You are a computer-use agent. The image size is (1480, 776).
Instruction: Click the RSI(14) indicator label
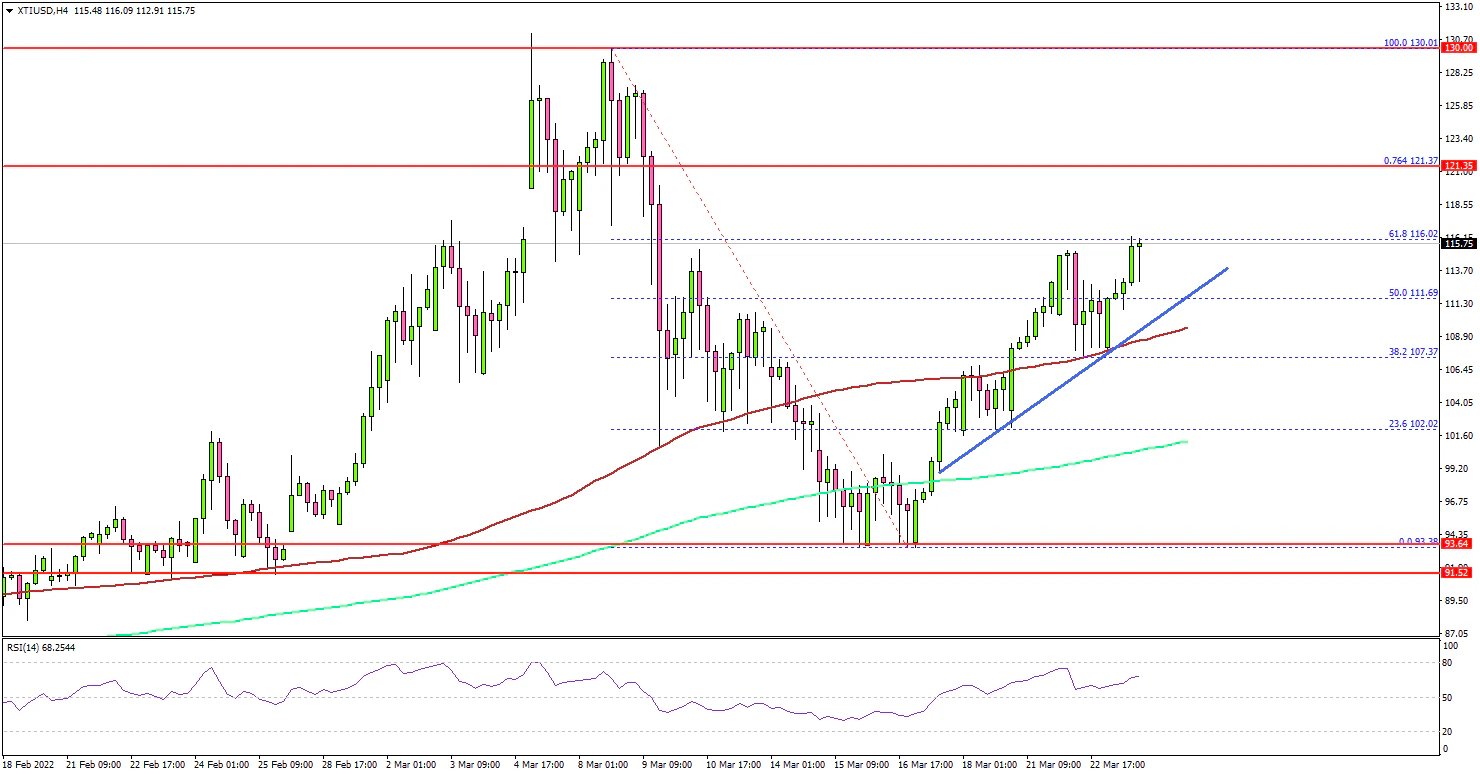pos(42,648)
